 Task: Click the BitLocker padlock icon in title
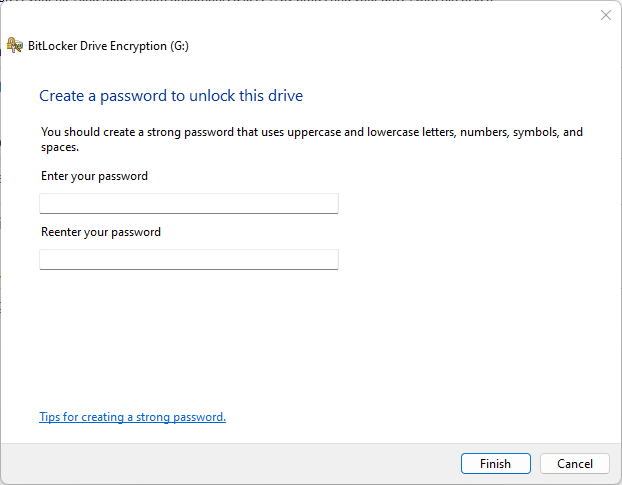tap(15, 45)
